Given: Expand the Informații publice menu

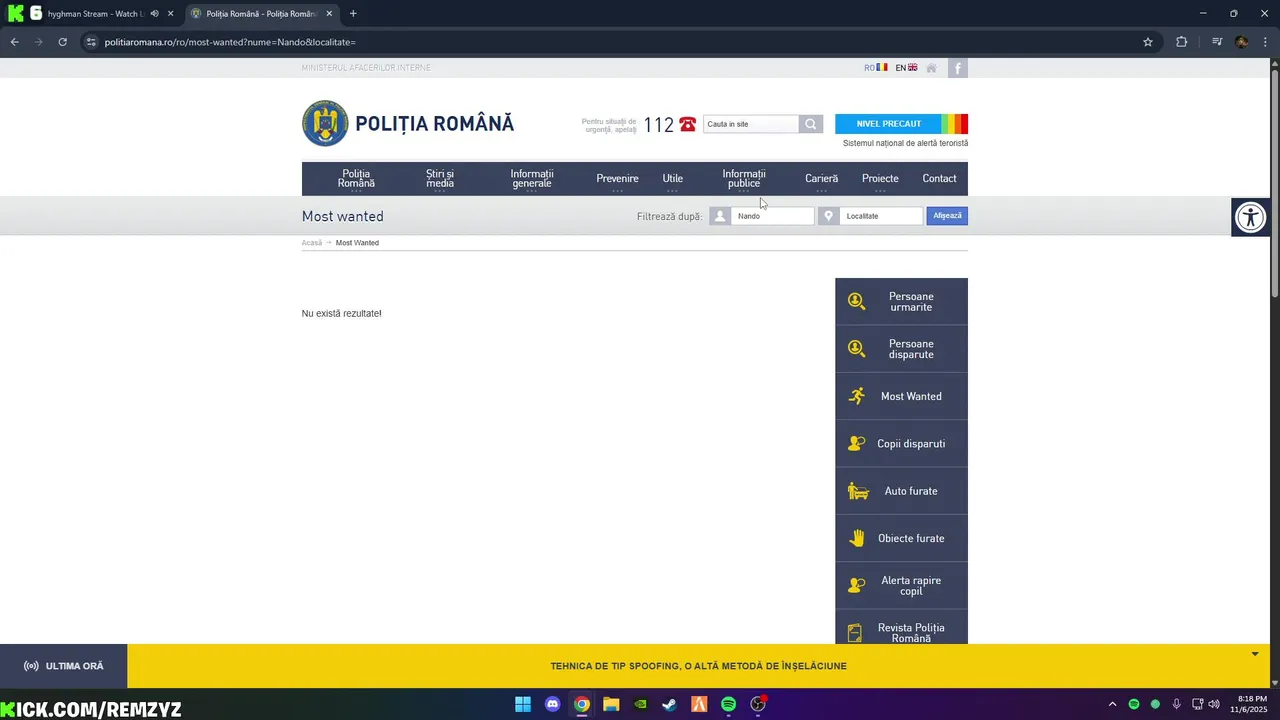Looking at the screenshot, I should (744, 179).
